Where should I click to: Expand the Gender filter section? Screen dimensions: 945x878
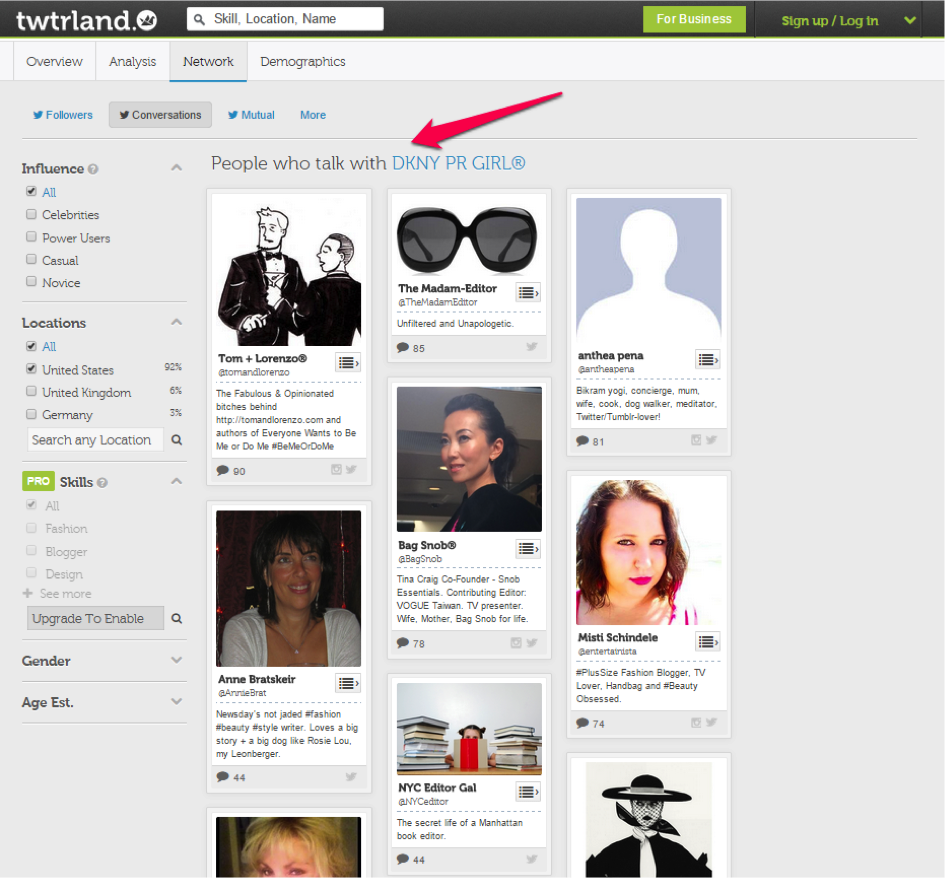click(176, 660)
